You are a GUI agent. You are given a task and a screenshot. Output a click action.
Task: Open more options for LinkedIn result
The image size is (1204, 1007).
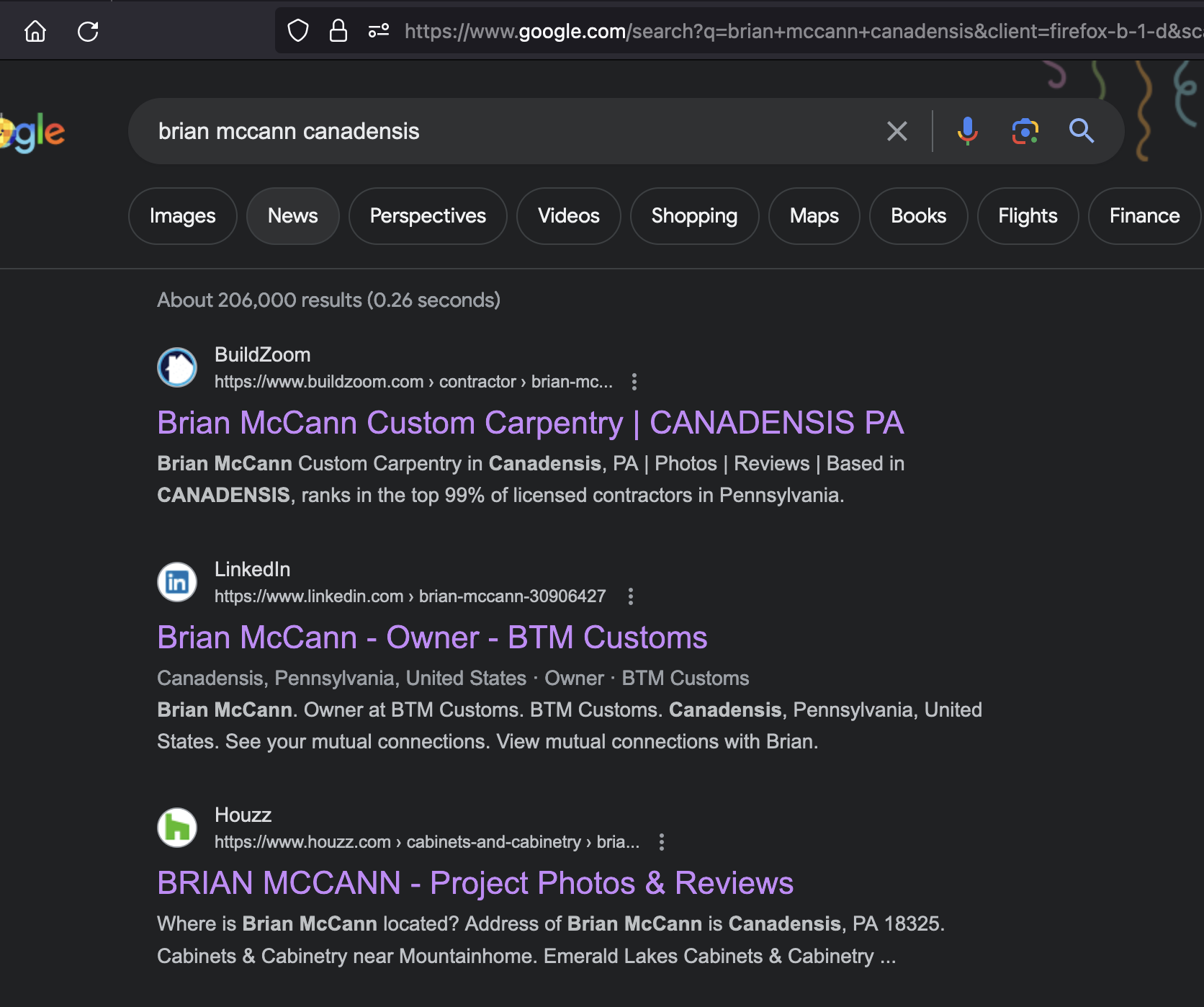tap(631, 596)
